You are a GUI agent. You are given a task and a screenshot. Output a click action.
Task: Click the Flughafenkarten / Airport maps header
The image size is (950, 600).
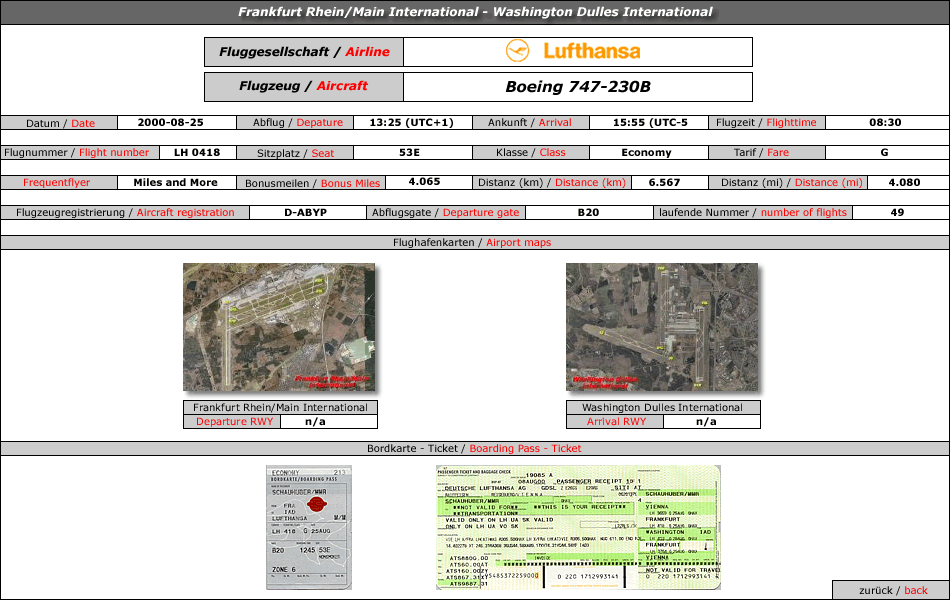[x=475, y=242]
